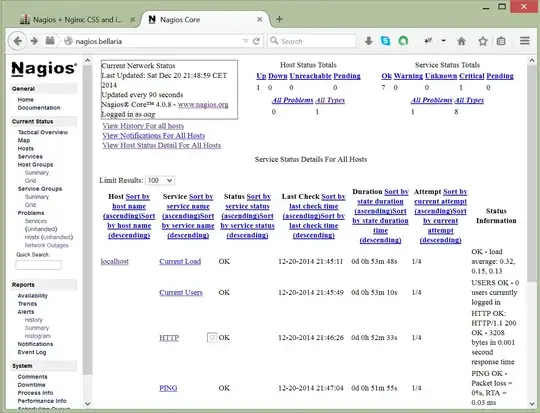Viewport: 540px width, 413px height.
Task: Click the sidebar scroll down arrow
Action: (87, 403)
